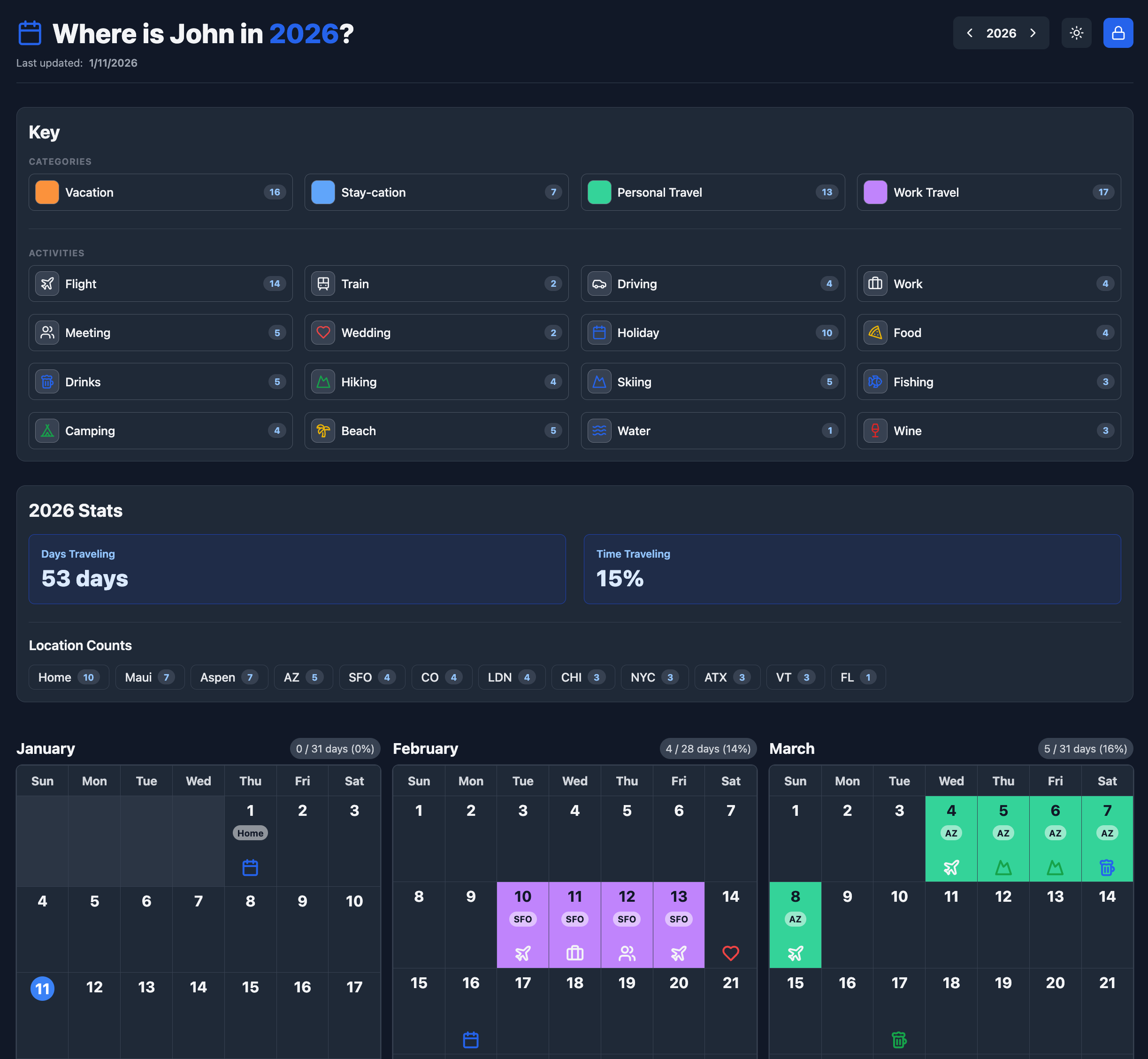Viewport: 1148px width, 1059px height.
Task: Select the airplane icon on February 10
Action: [x=522, y=952]
